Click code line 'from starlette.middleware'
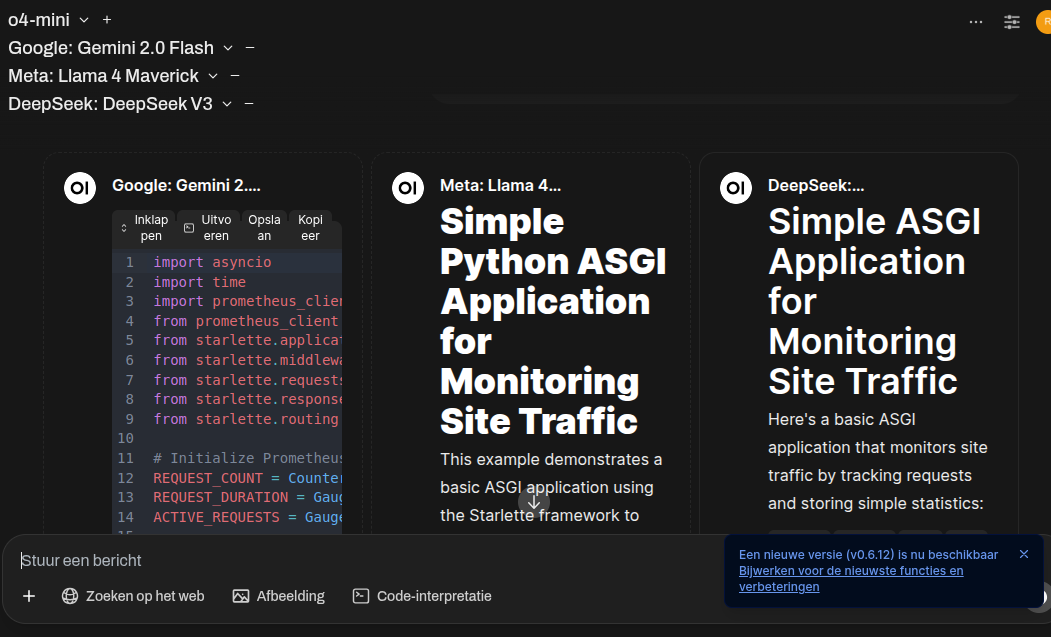Screen dimensions: 1051x637 pyautogui.click(x=247, y=360)
